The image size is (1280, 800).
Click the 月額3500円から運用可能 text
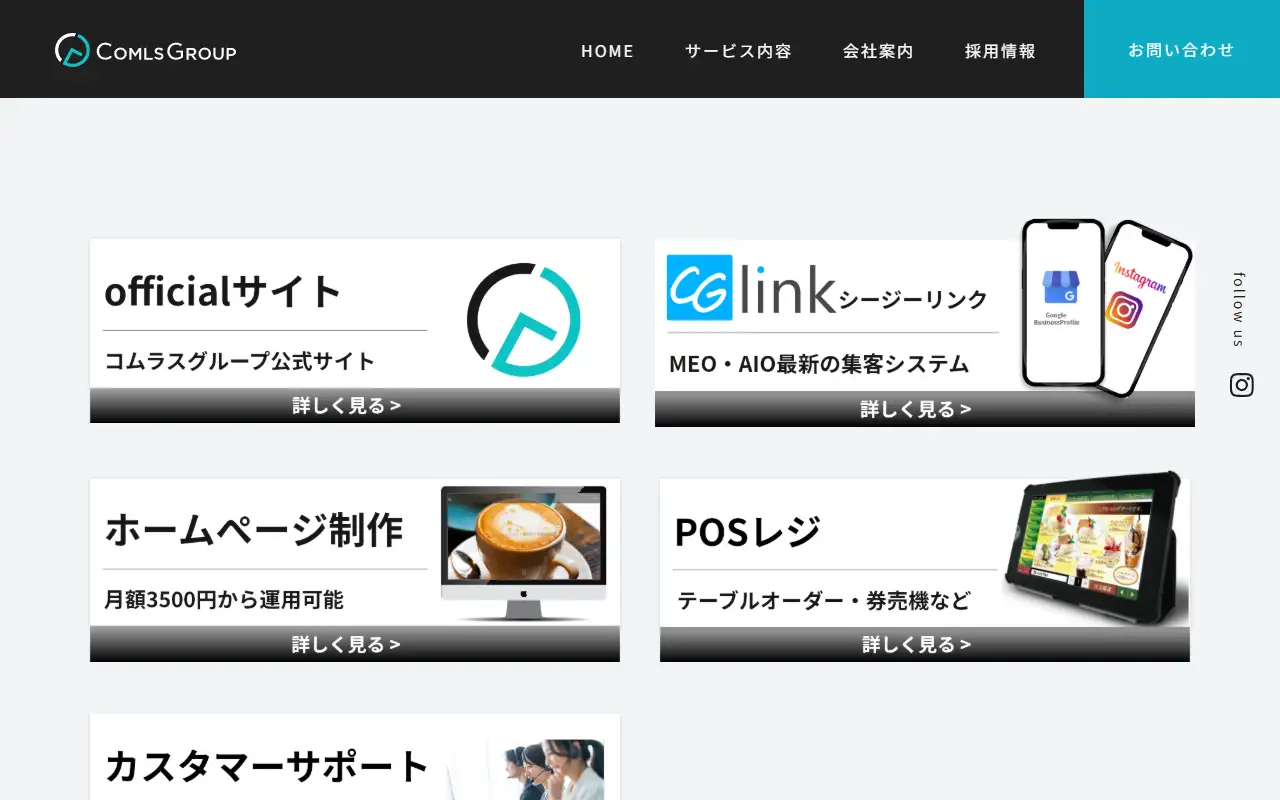[x=224, y=600]
